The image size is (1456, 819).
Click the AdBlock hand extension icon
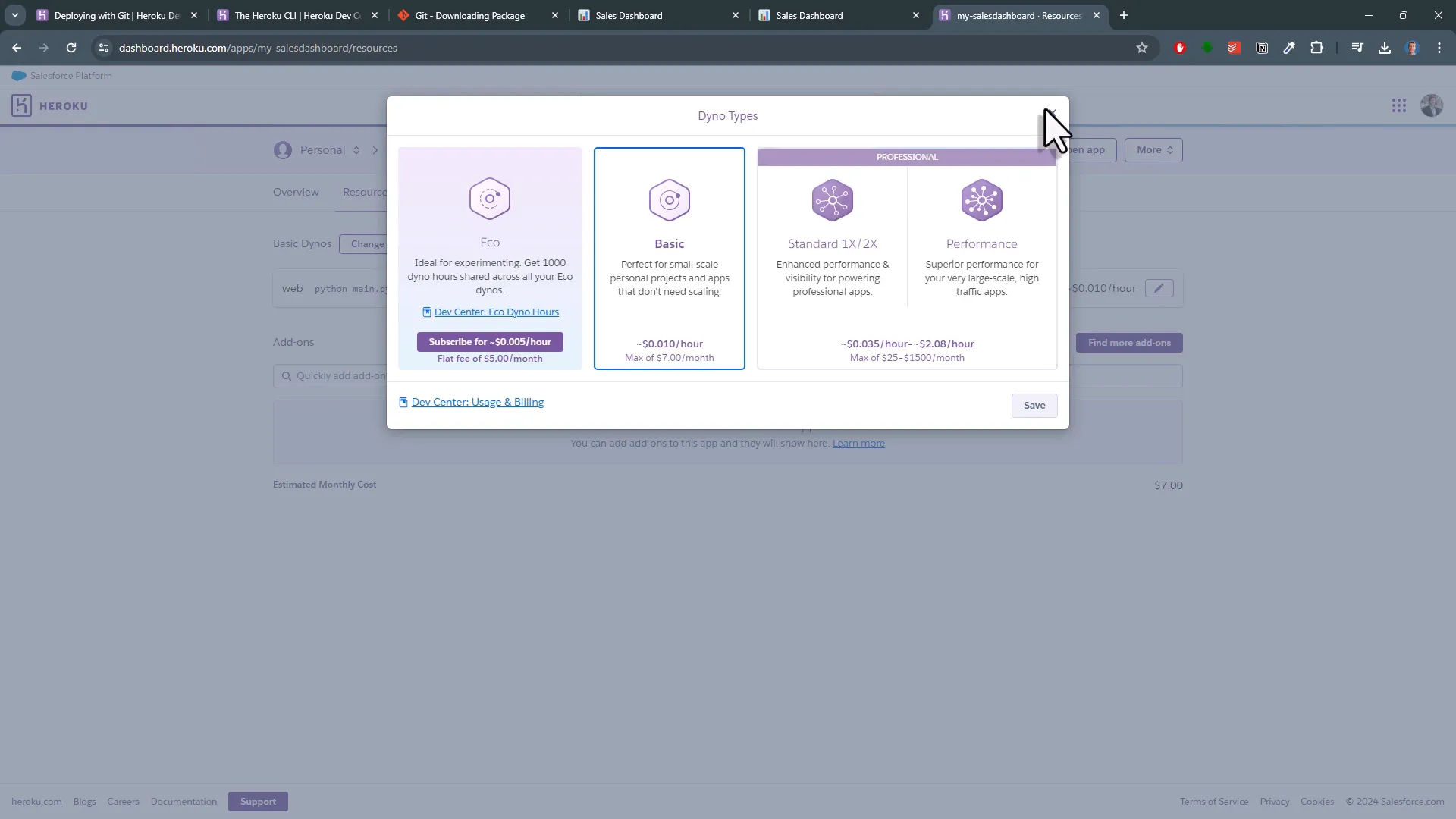(x=1180, y=47)
